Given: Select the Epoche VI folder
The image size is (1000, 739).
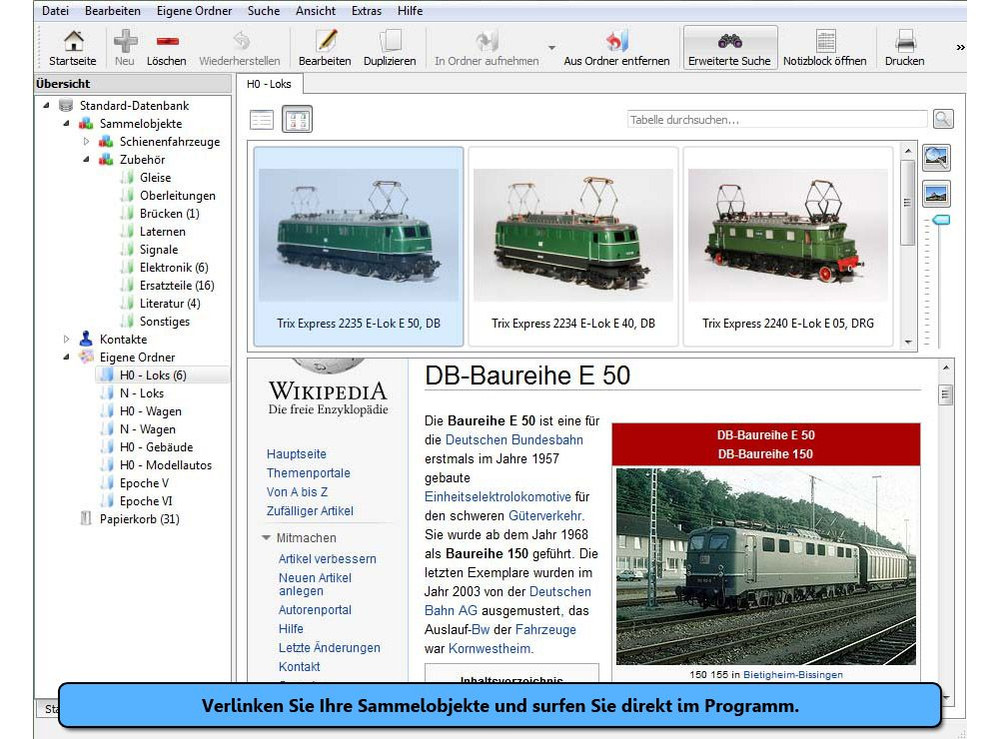Looking at the screenshot, I should pyautogui.click(x=146, y=501).
